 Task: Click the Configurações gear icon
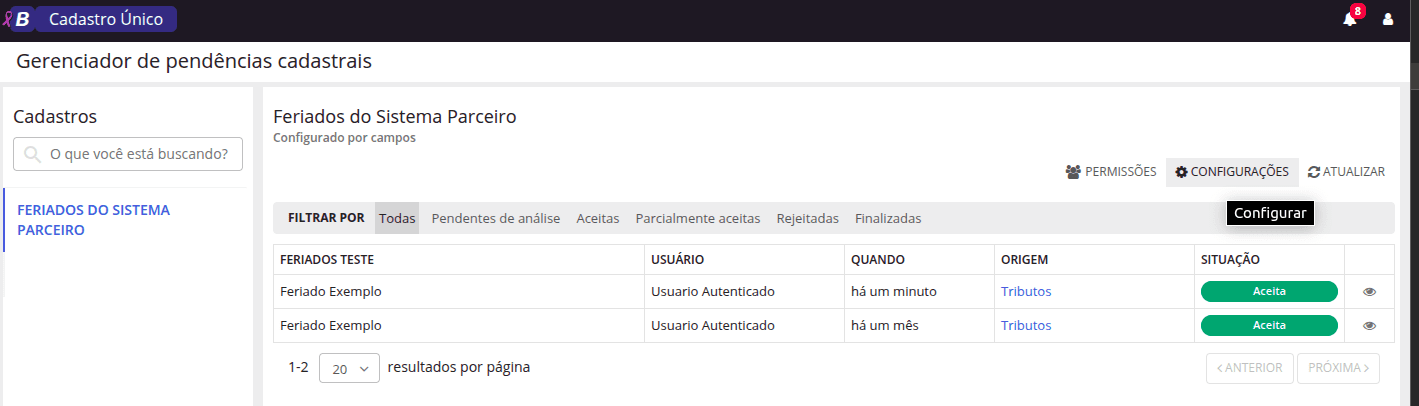[1181, 172]
